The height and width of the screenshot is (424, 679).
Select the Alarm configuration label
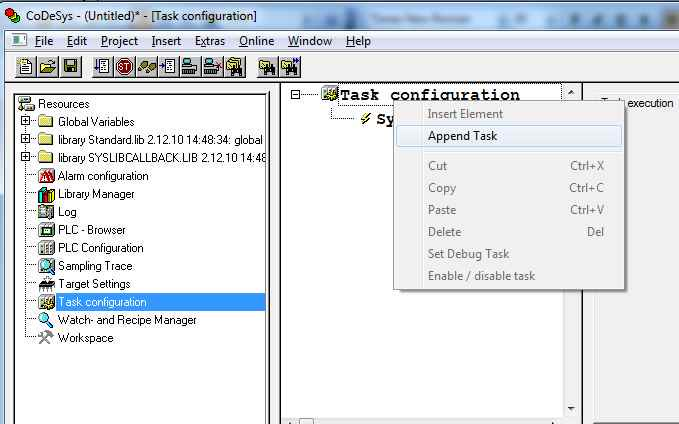pos(103,176)
